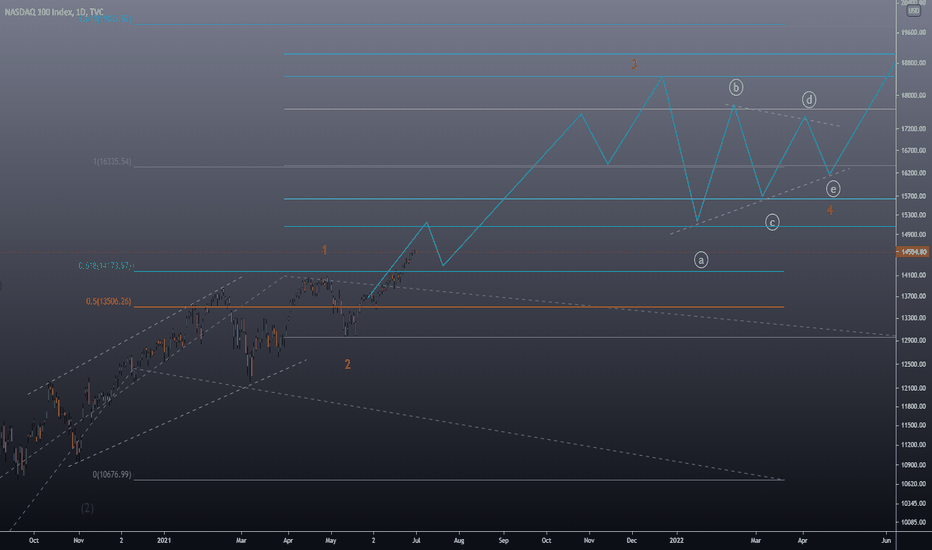Click the circled wave label a
932x550 pixels.
point(701,260)
